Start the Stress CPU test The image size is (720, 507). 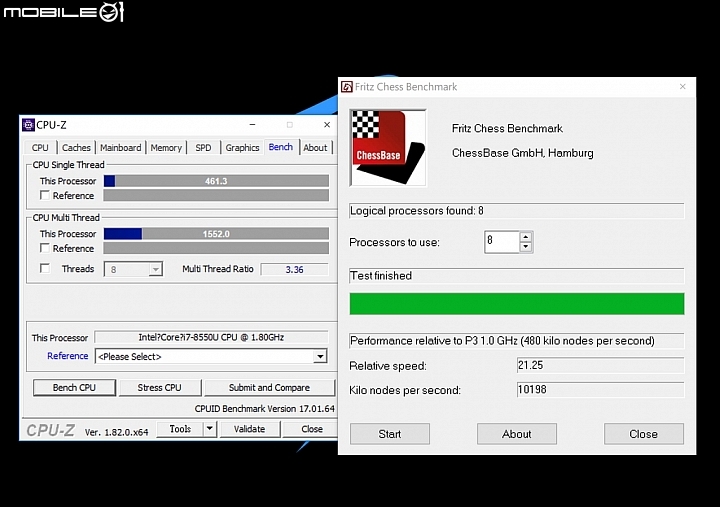tap(159, 388)
